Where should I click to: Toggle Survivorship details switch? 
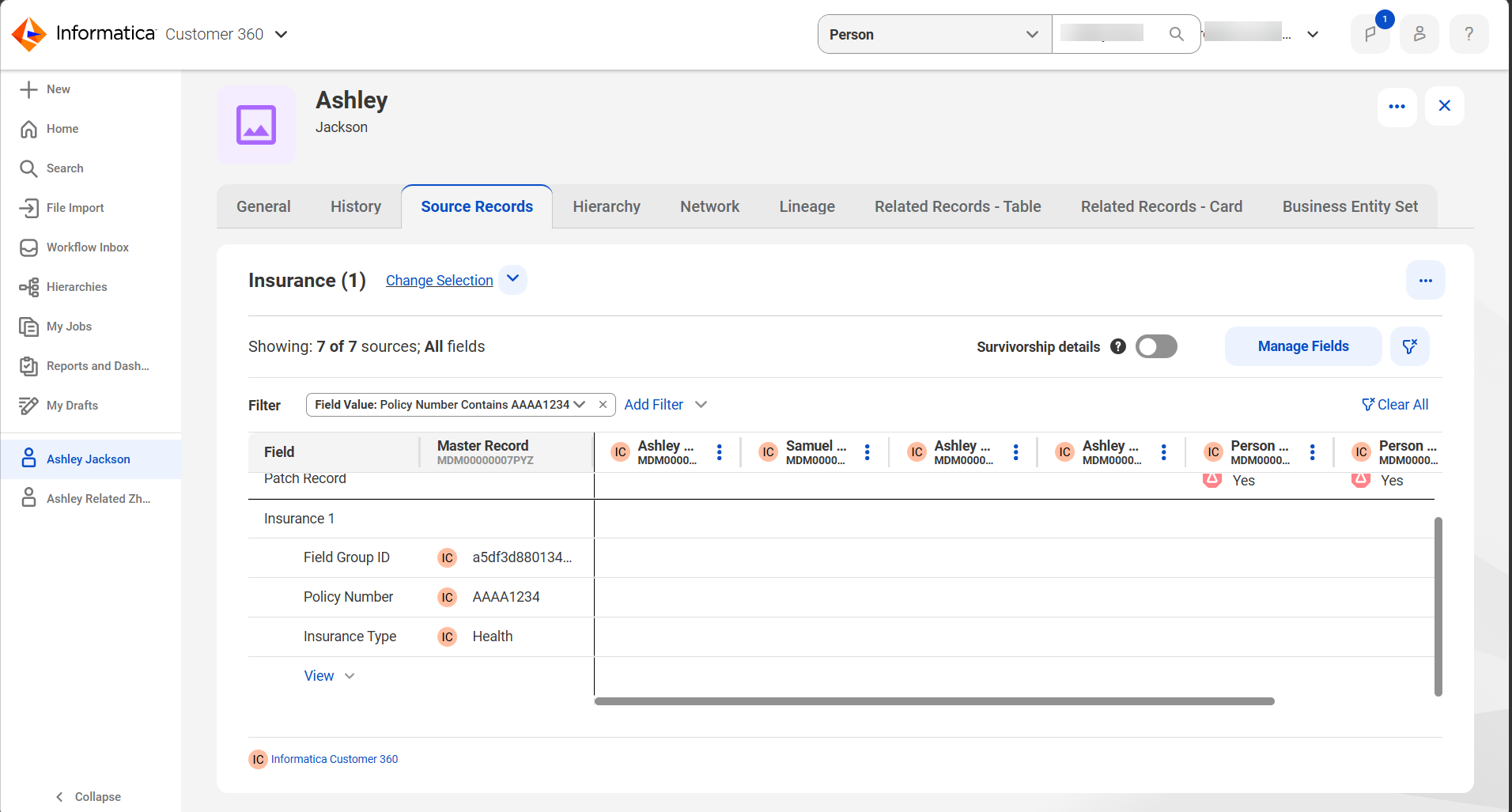click(1156, 346)
